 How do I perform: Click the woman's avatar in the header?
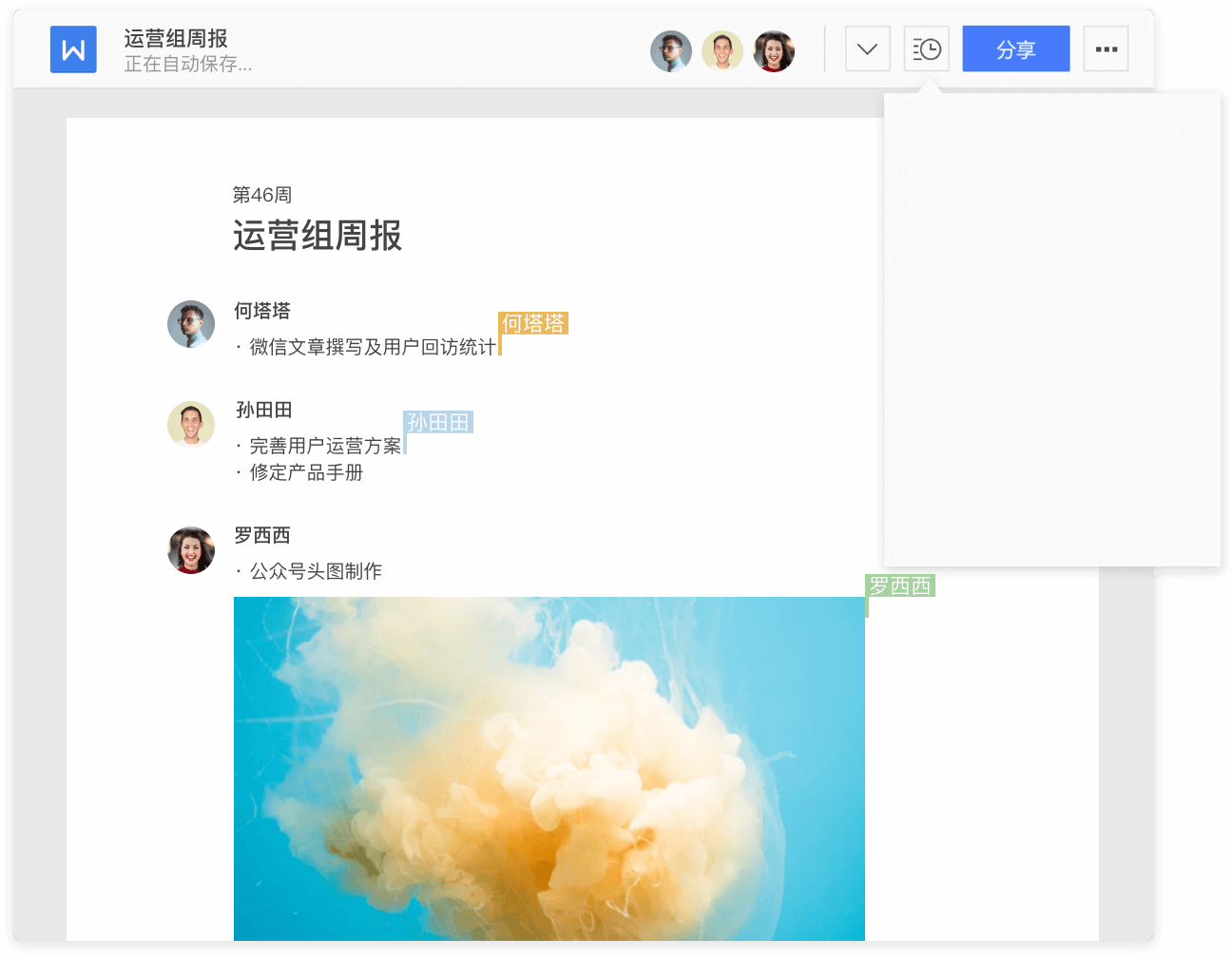(x=774, y=51)
